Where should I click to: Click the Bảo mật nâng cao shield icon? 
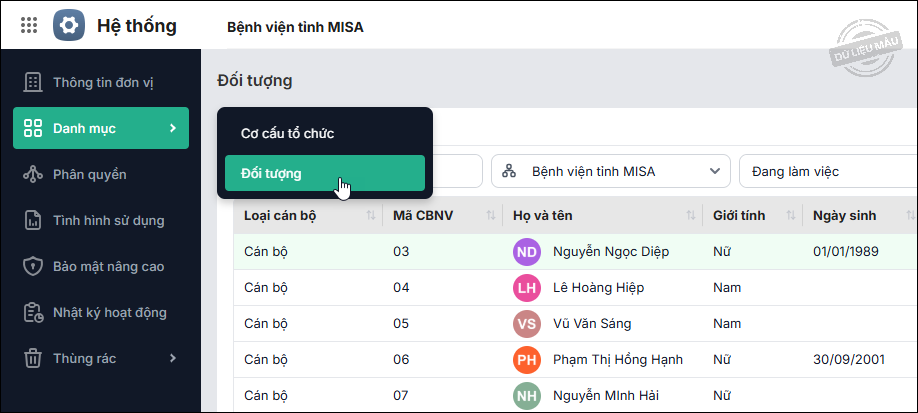(32, 266)
